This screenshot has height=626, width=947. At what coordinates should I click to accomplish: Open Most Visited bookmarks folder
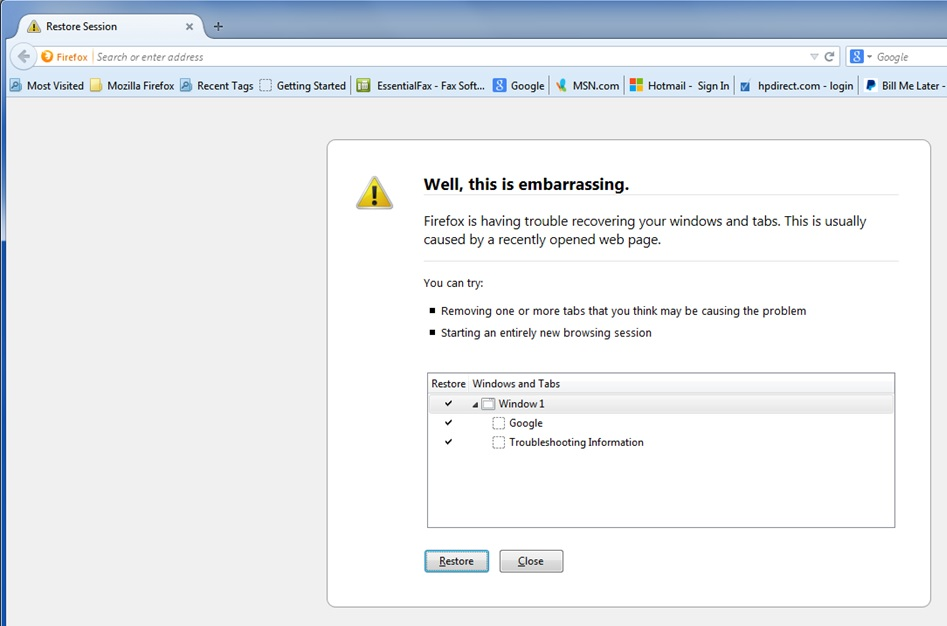[47, 86]
